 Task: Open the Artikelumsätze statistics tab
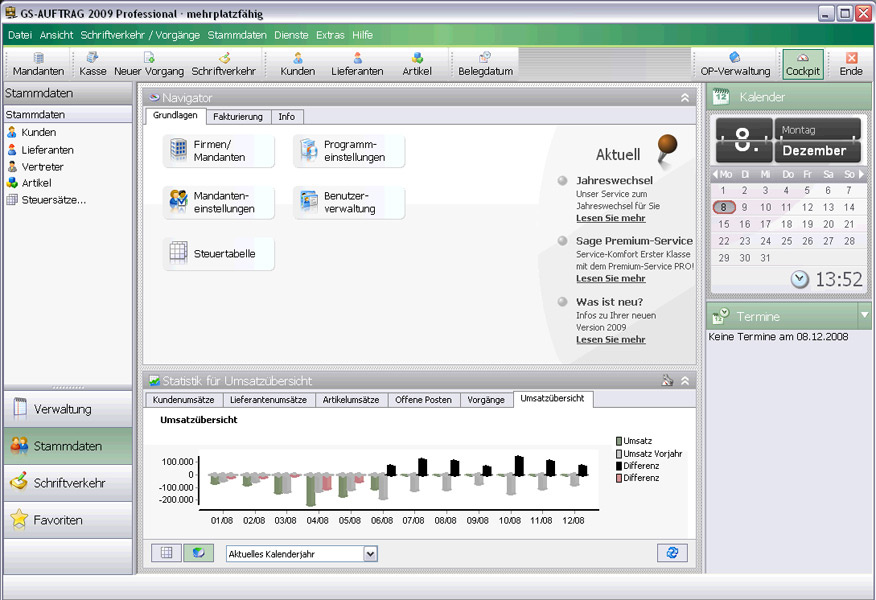pyautogui.click(x=351, y=400)
